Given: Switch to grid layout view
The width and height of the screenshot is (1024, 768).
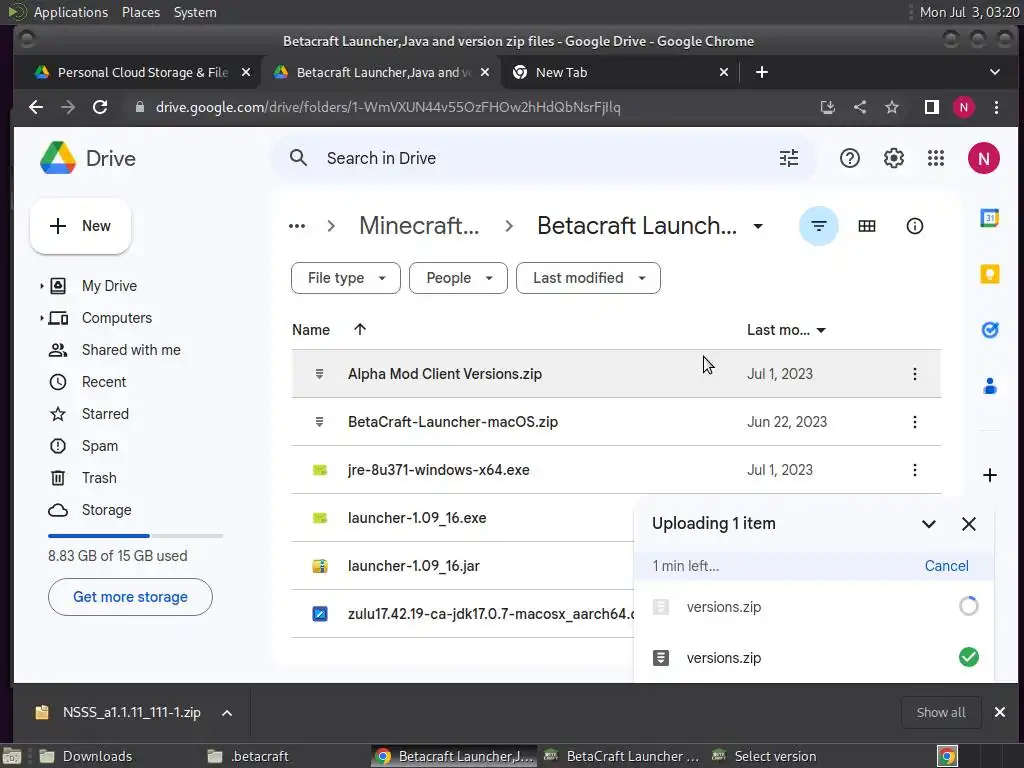Looking at the screenshot, I should 867,226.
